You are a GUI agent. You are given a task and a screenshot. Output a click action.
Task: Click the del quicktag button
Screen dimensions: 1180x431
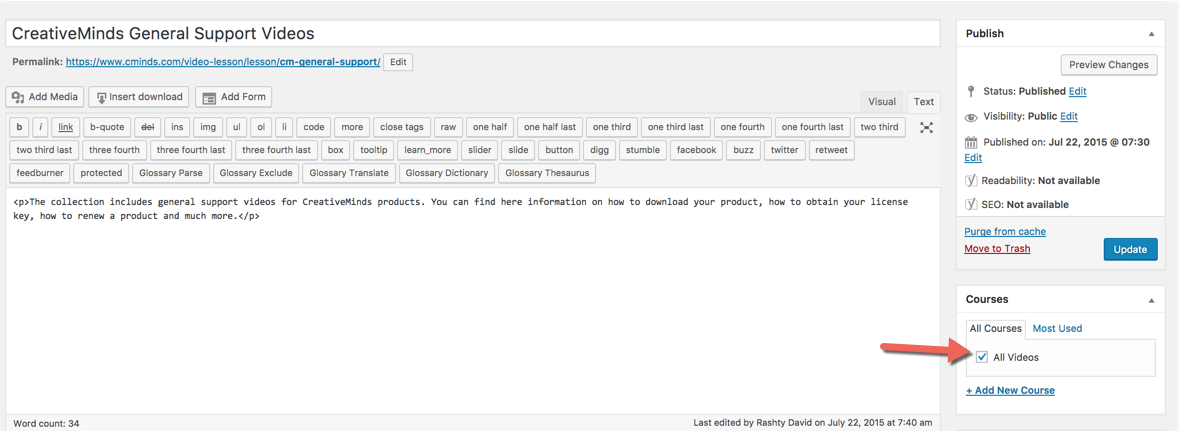[x=148, y=127]
